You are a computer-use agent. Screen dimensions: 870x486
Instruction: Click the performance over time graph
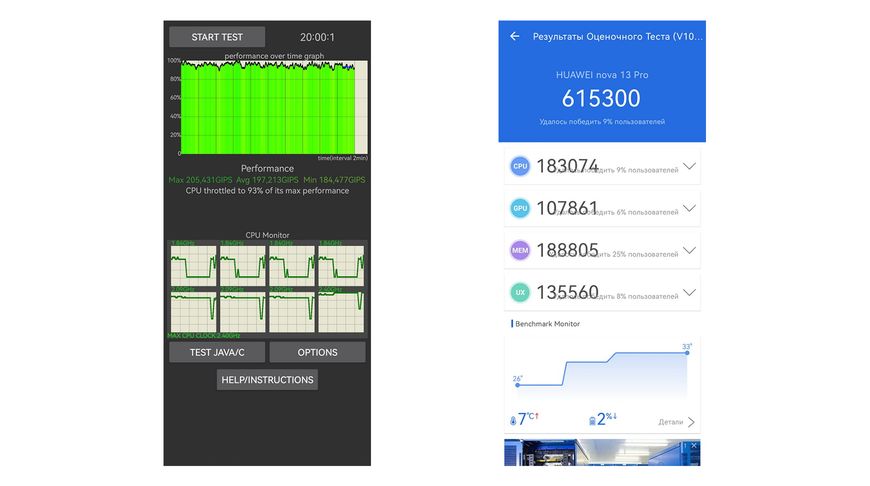274,107
